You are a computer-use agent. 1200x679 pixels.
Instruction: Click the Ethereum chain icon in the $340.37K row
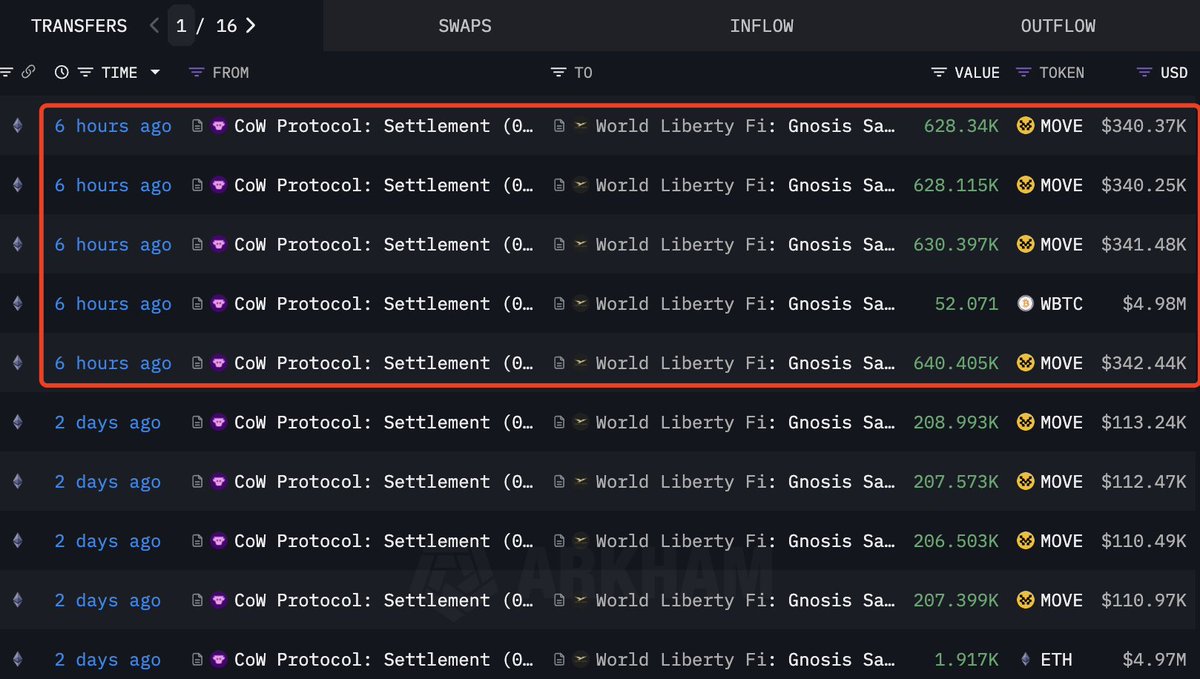click(x=16, y=126)
